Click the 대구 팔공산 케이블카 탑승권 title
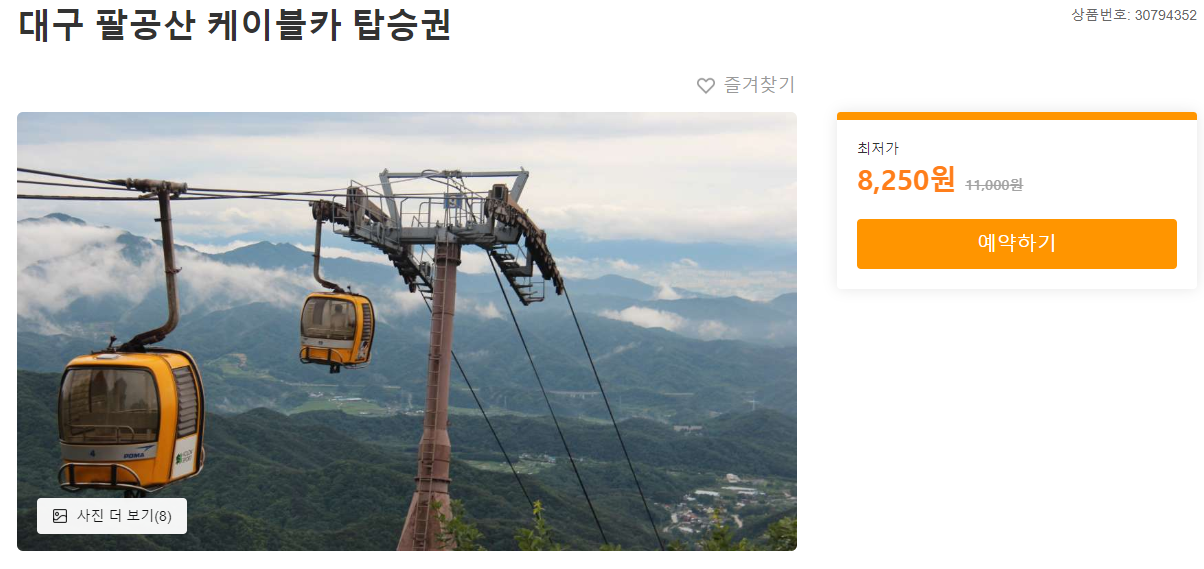Screen dimensions: 1204x569 (x=235, y=24)
